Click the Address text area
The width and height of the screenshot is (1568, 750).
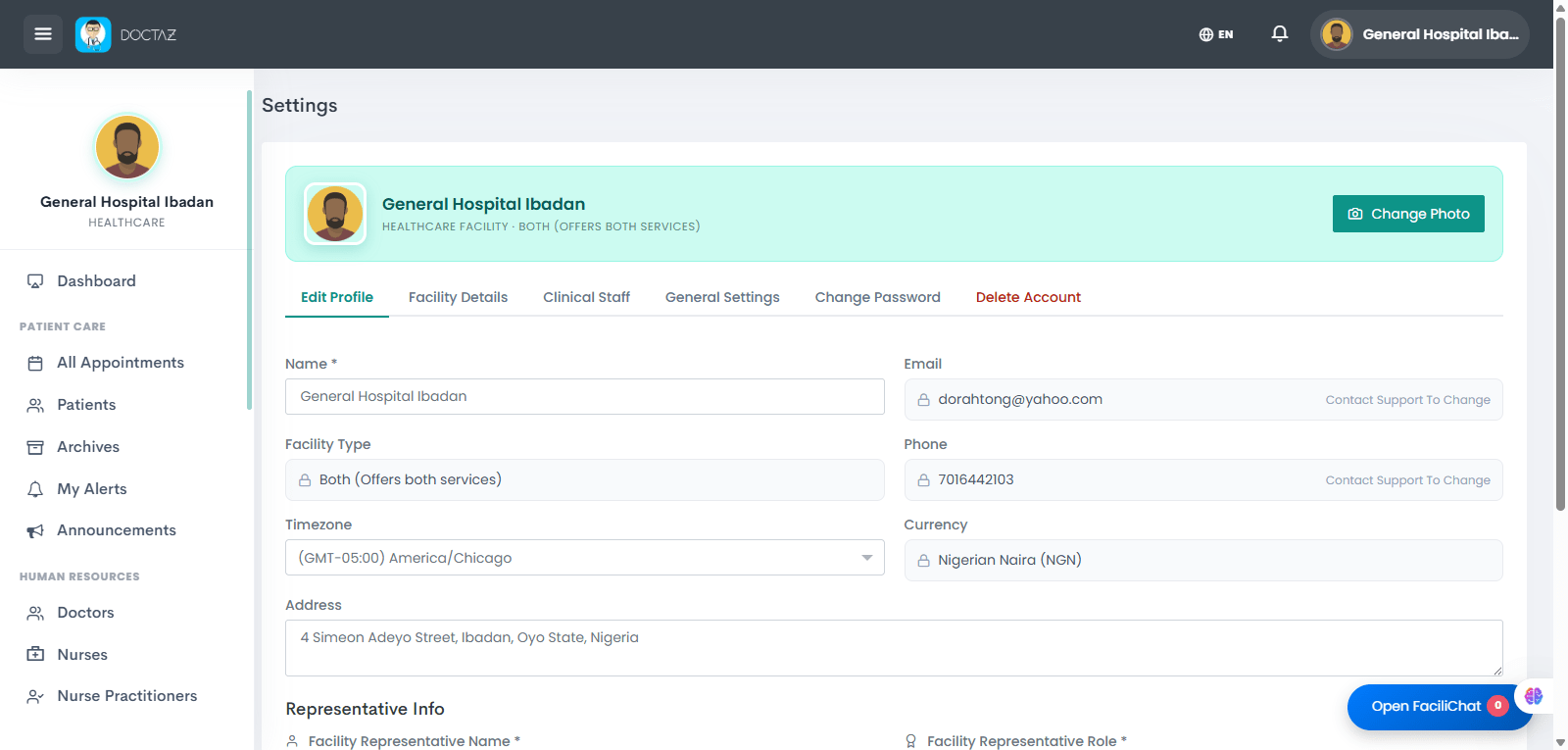click(x=894, y=648)
